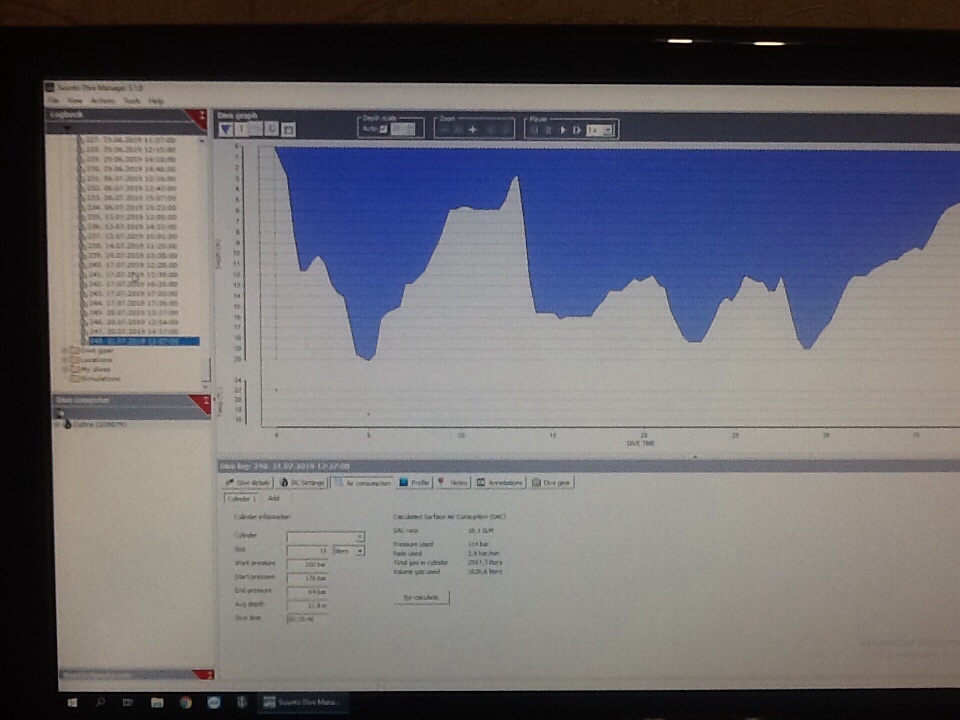Viewport: 960px width, 720px height.
Task: Click the Player step-forward button
Action: (576, 130)
